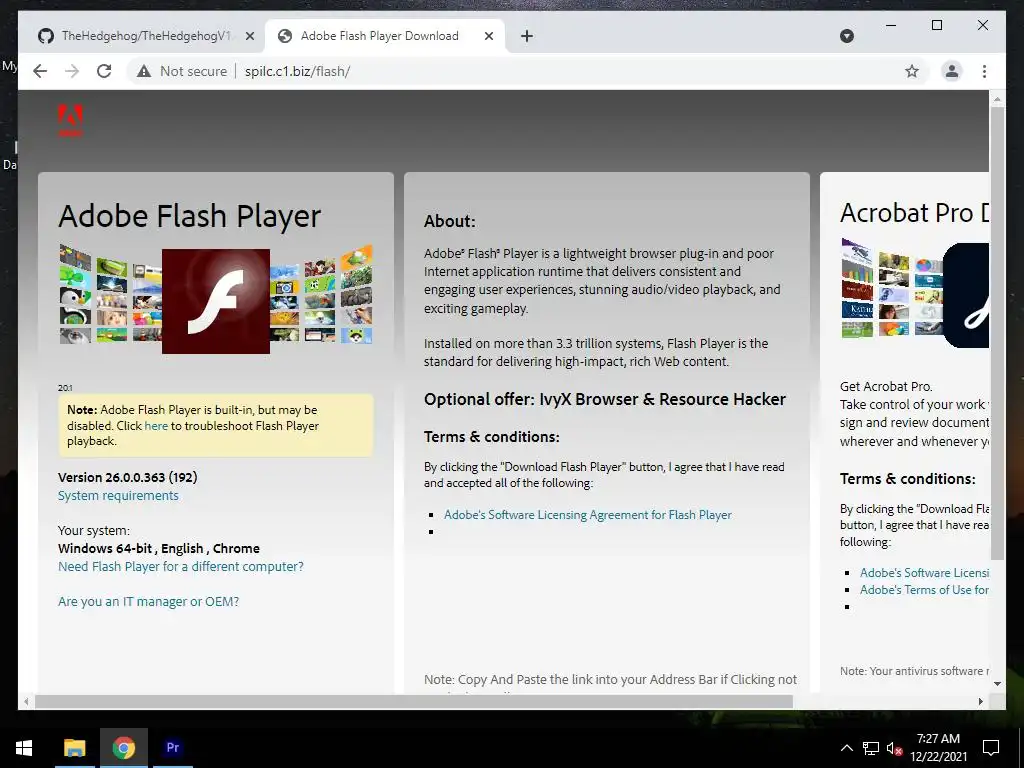This screenshot has width=1024, height=768.
Task: Click the scroll right arrow
Action: (980, 701)
